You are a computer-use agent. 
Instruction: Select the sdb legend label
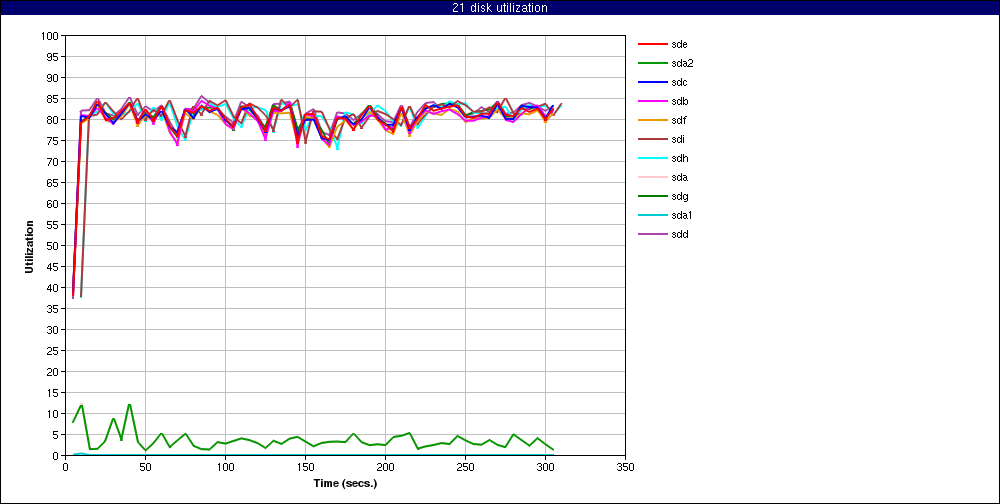tap(679, 101)
